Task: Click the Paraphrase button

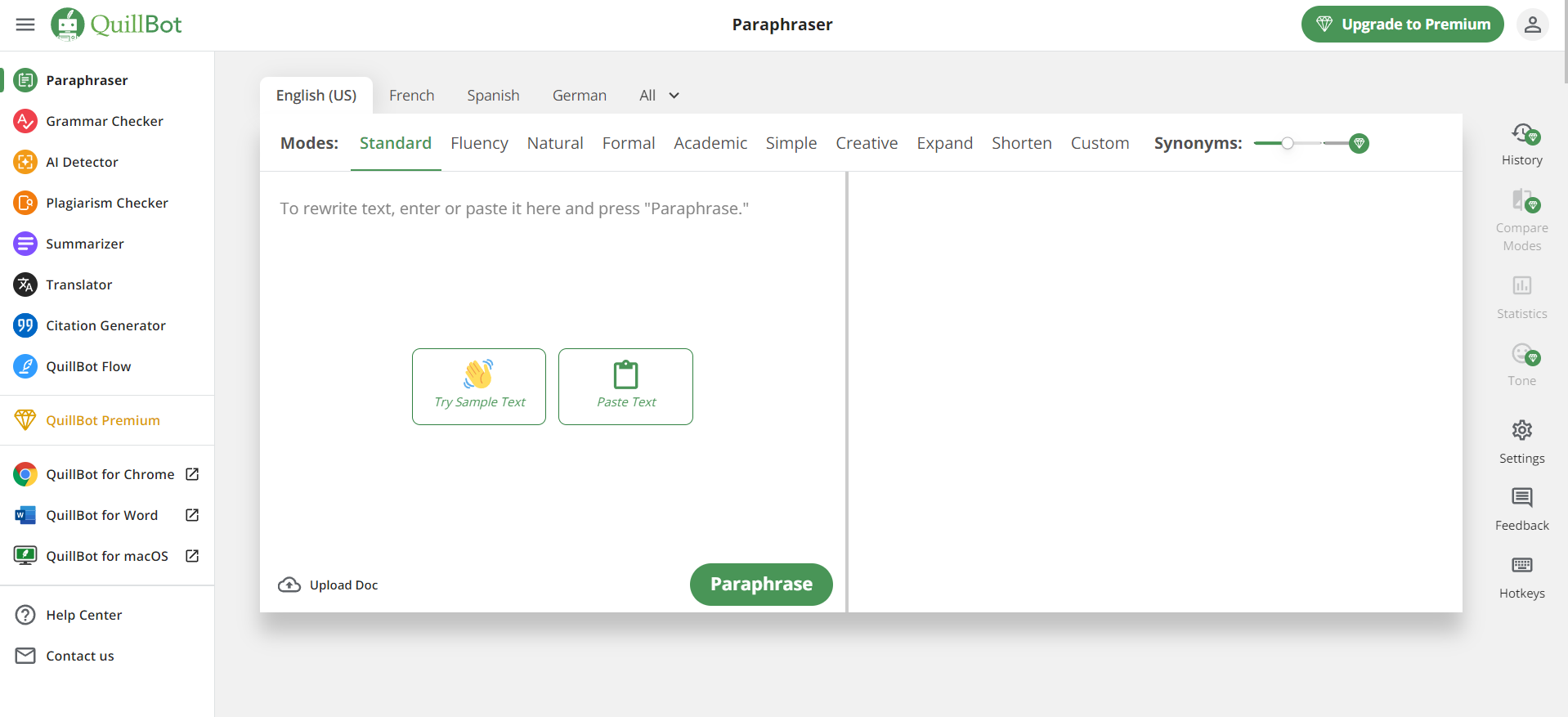Action: click(761, 584)
